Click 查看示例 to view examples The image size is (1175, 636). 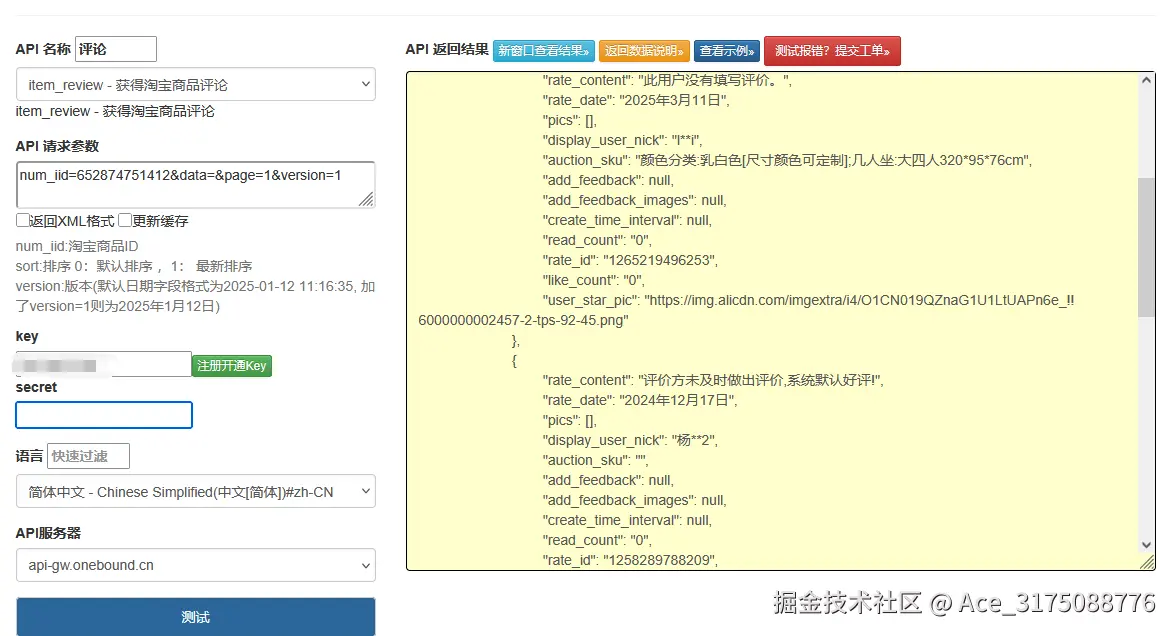[727, 50]
